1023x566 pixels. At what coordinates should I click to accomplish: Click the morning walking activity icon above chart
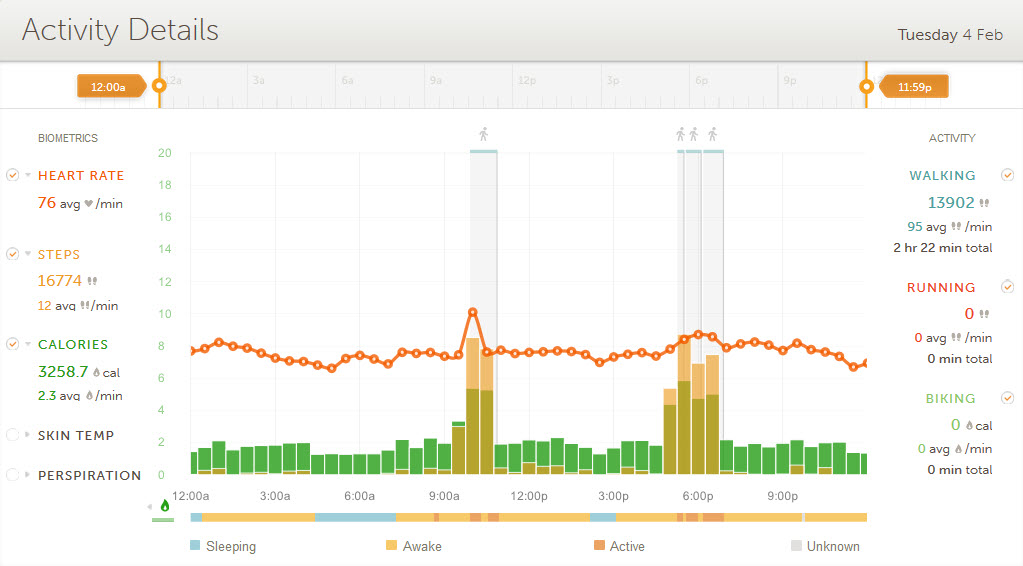pyautogui.click(x=484, y=134)
